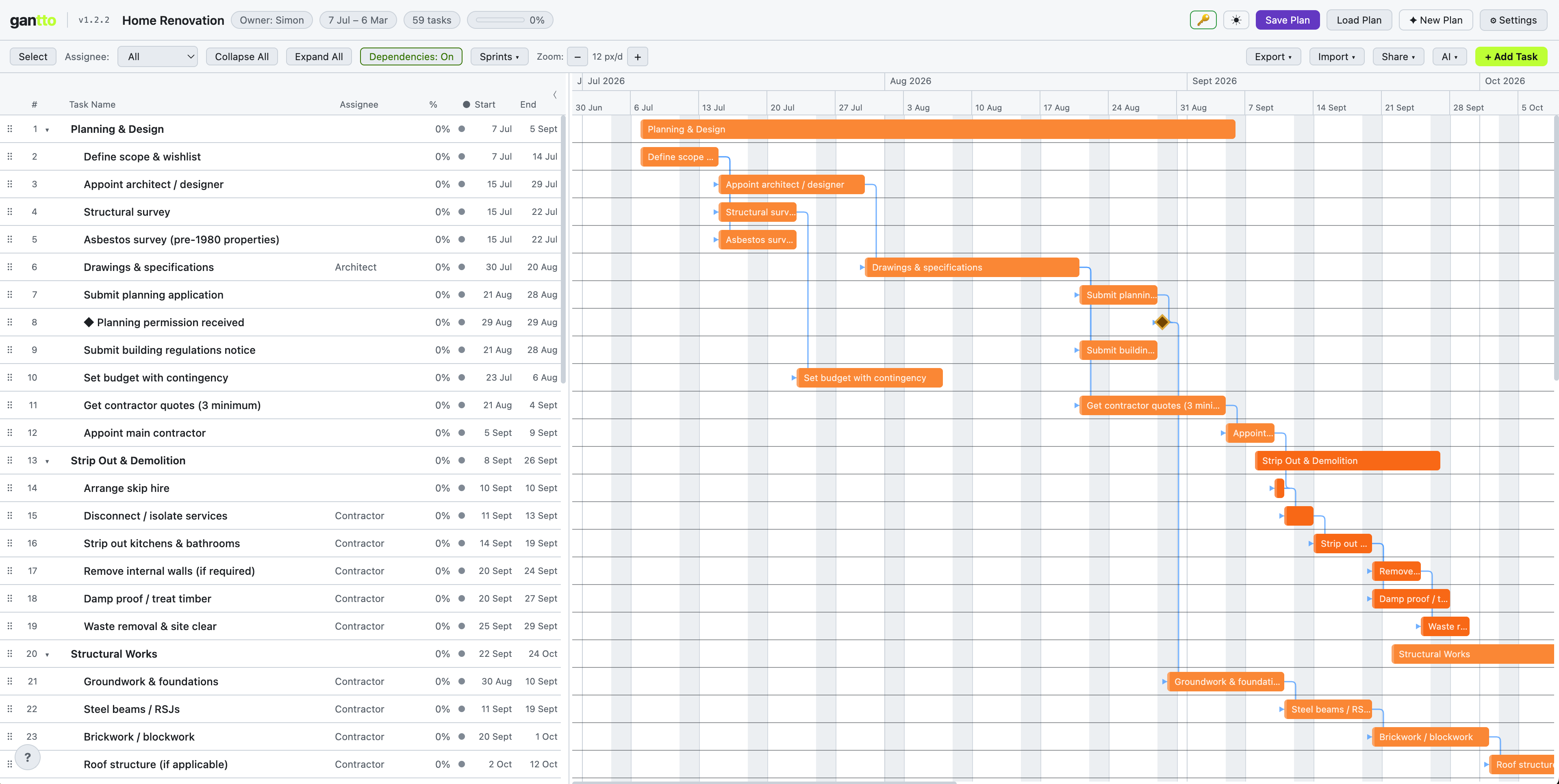Toggle Dependencies: On button

pyautogui.click(x=411, y=57)
